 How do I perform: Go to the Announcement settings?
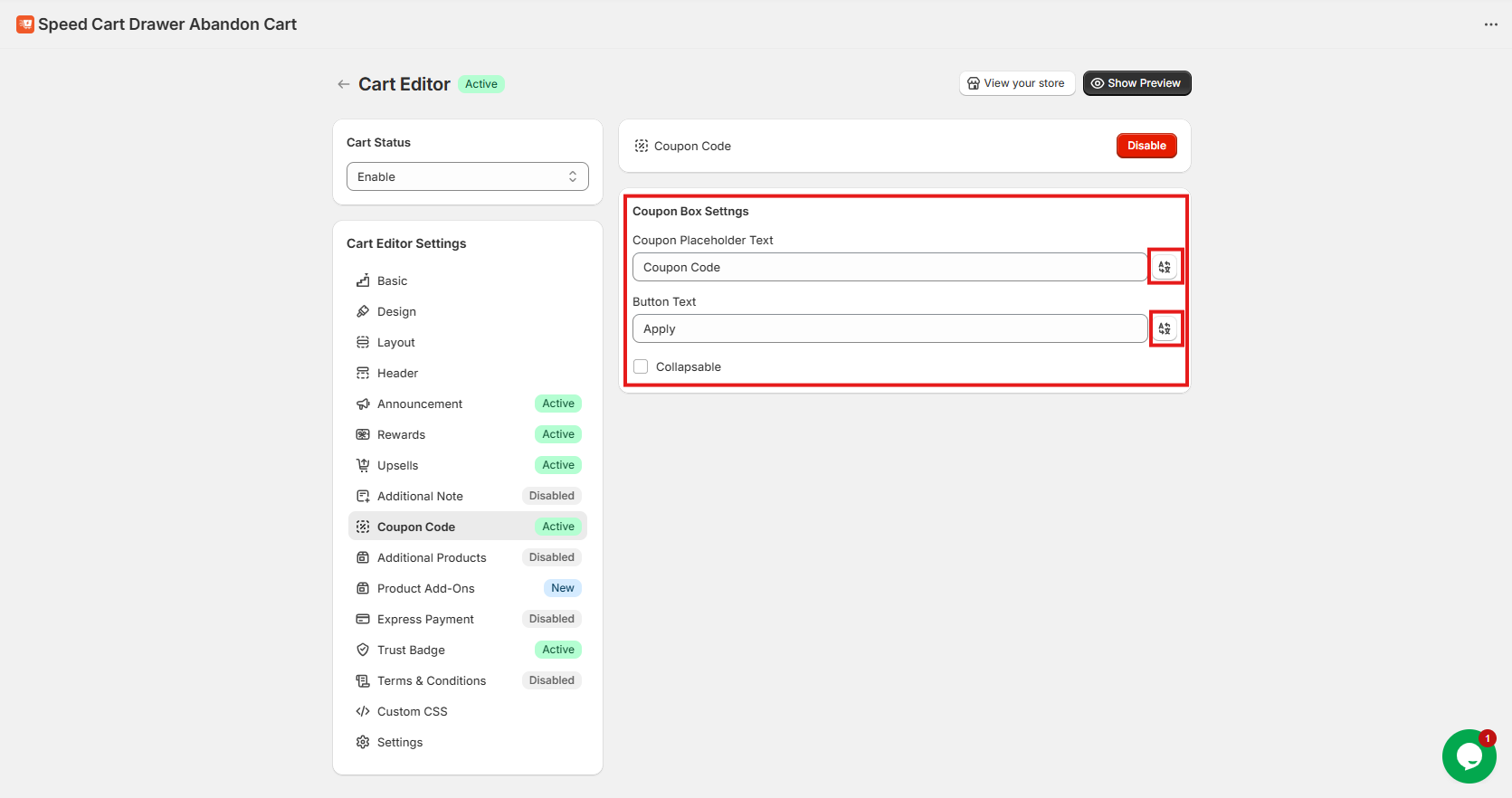(x=420, y=404)
